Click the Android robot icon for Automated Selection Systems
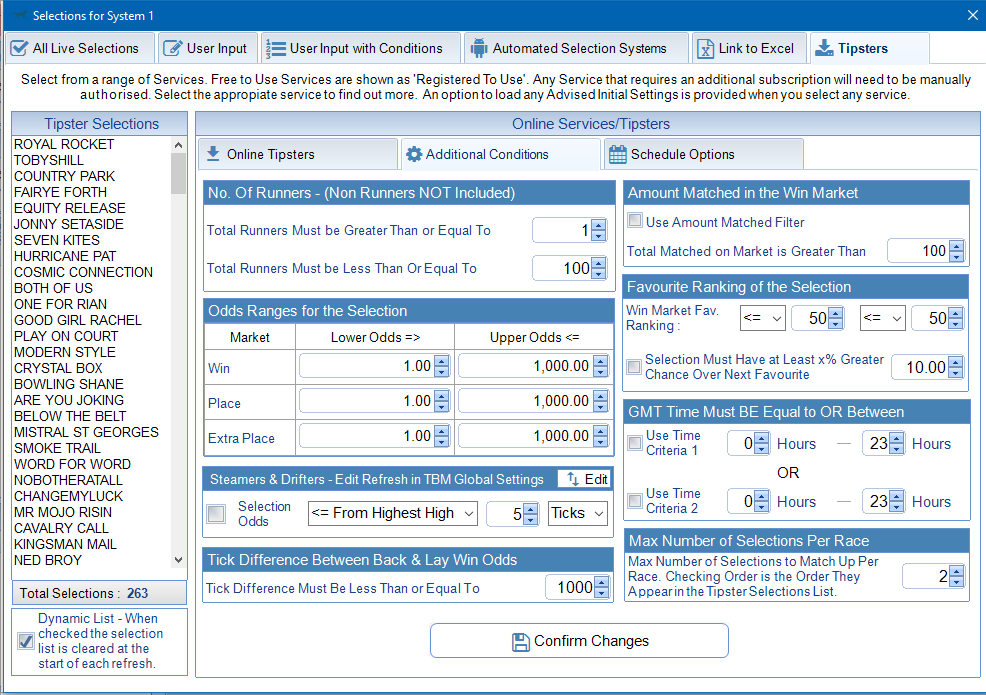Screen dimensions: 986x695 478,48
